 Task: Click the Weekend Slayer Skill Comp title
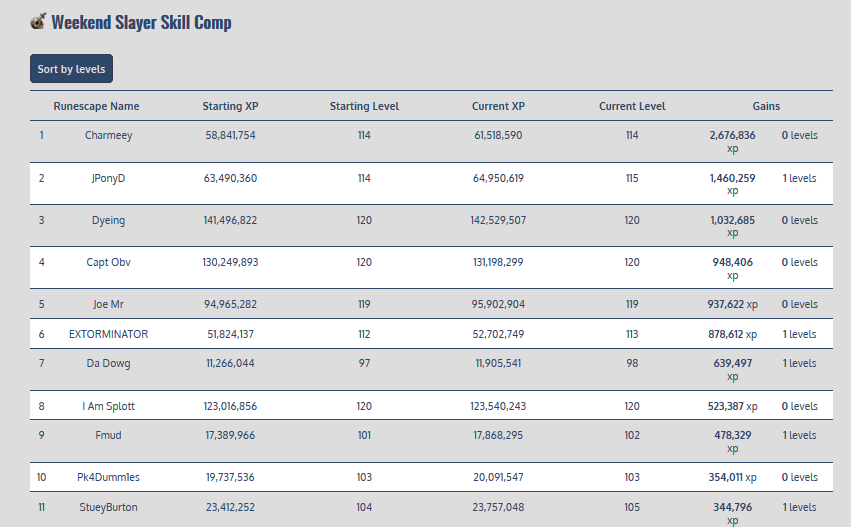point(141,22)
